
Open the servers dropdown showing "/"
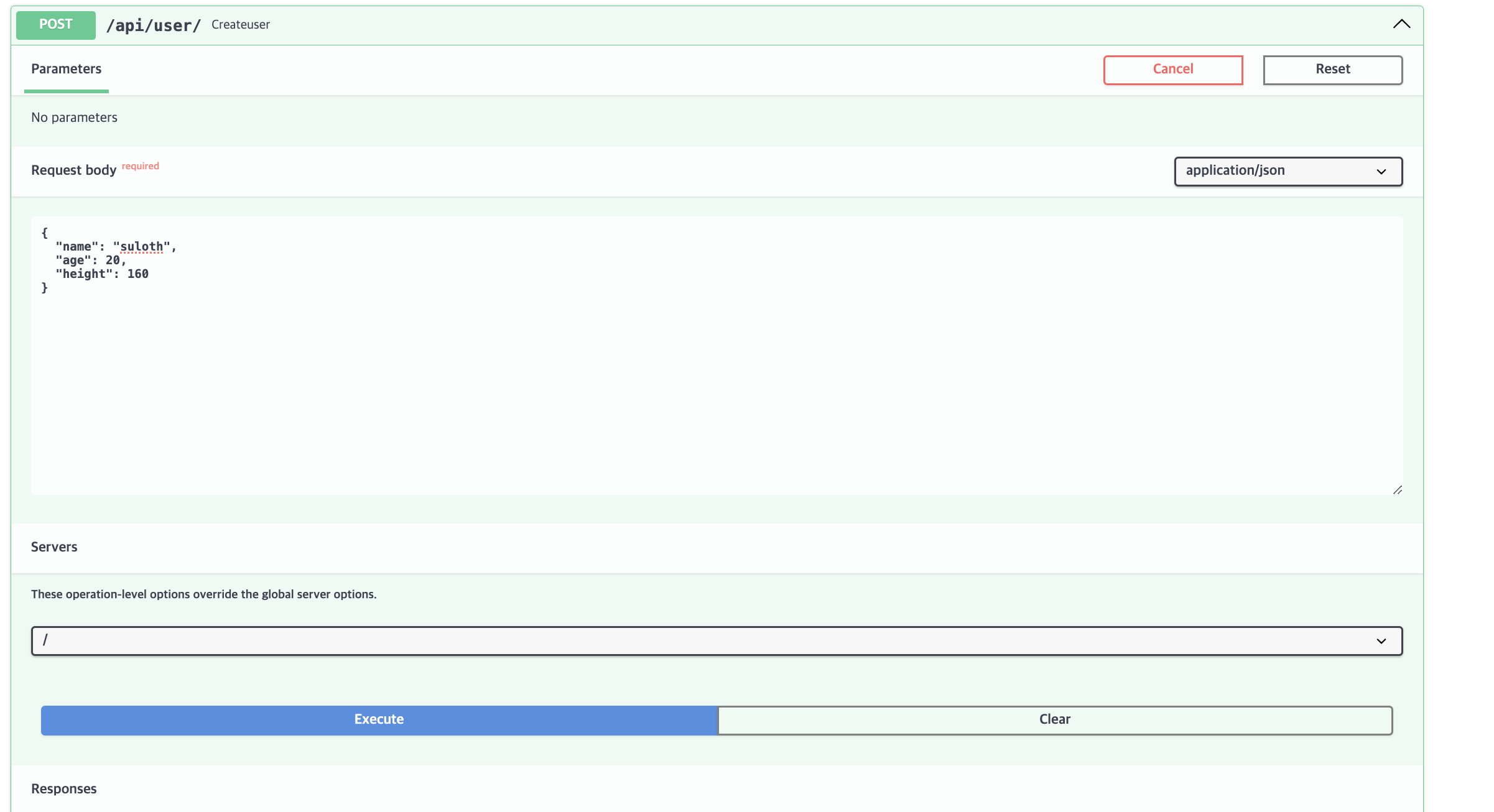pyautogui.click(x=717, y=640)
